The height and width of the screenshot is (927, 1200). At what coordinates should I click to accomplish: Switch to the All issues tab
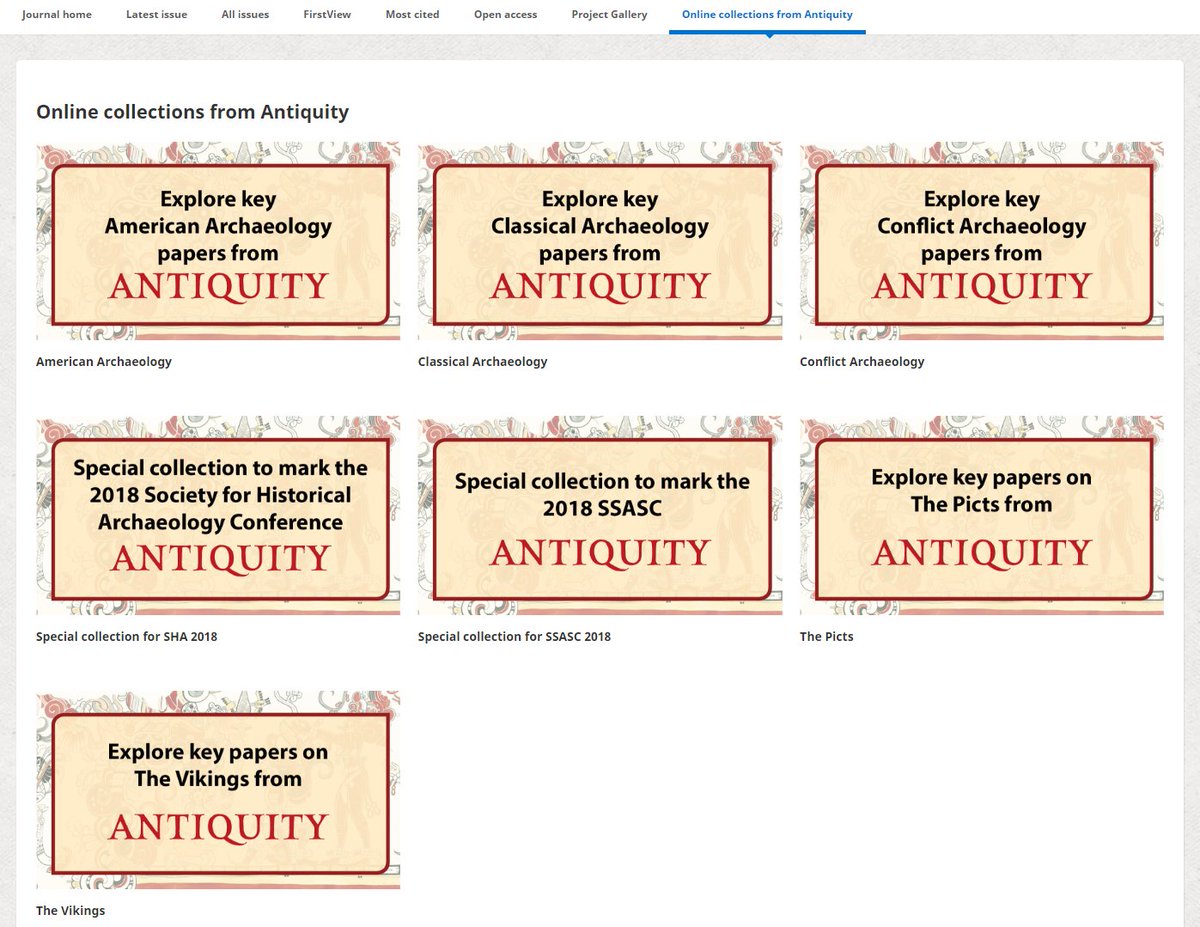click(x=245, y=15)
